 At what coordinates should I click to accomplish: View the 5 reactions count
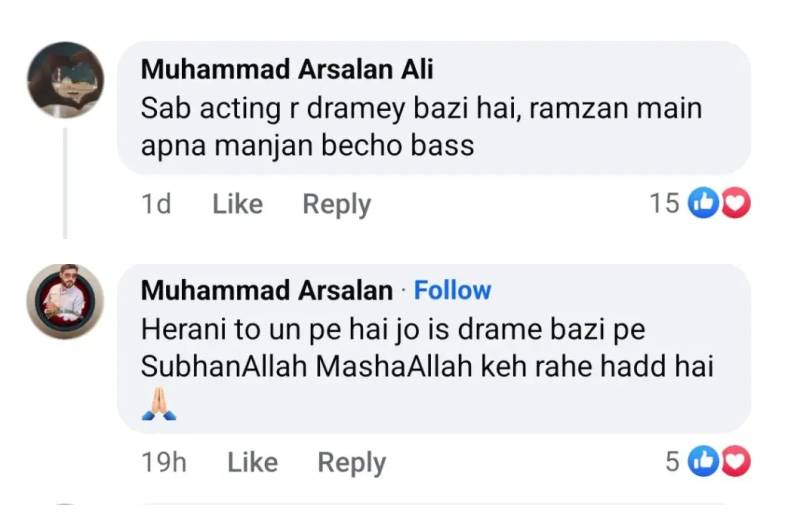[672, 462]
